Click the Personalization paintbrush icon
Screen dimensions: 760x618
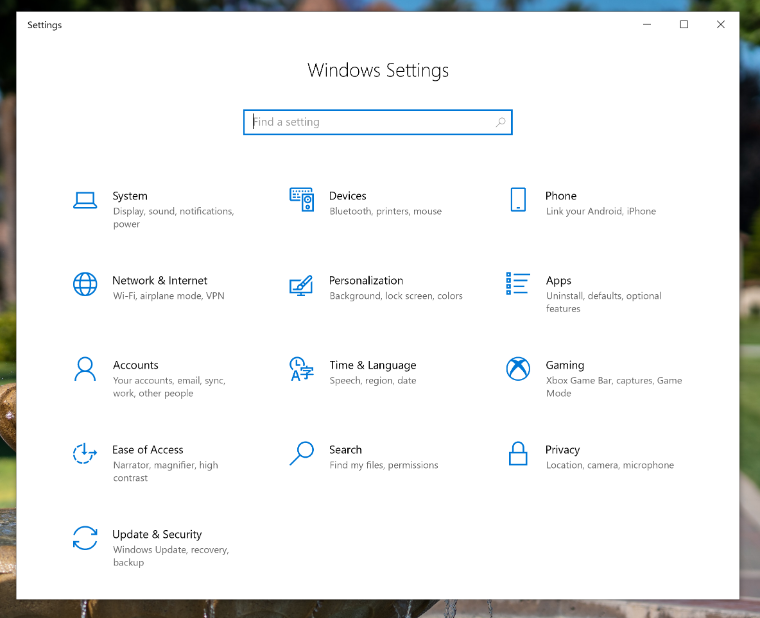301,285
